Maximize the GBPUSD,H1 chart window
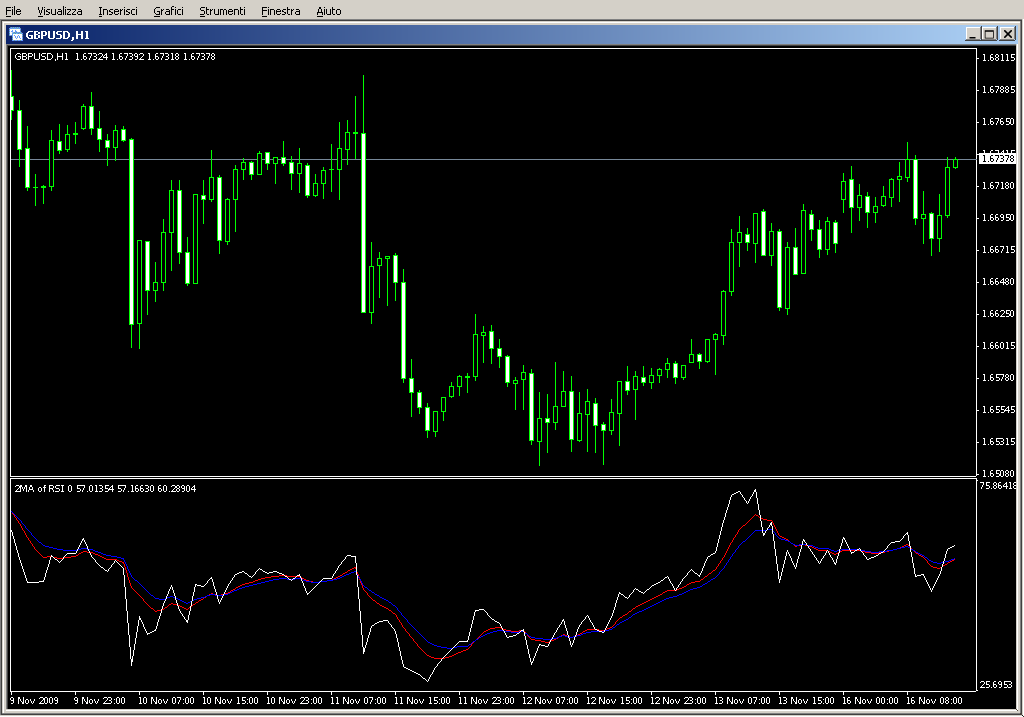Viewport: 1024px width, 717px height. (x=989, y=34)
